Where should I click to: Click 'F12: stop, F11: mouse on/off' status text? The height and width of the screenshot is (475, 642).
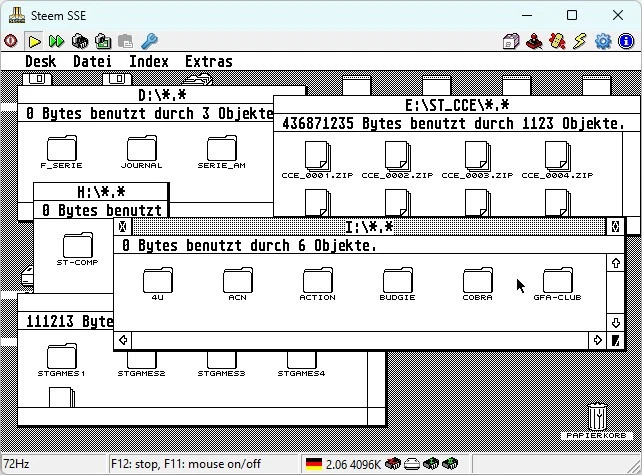point(185,464)
